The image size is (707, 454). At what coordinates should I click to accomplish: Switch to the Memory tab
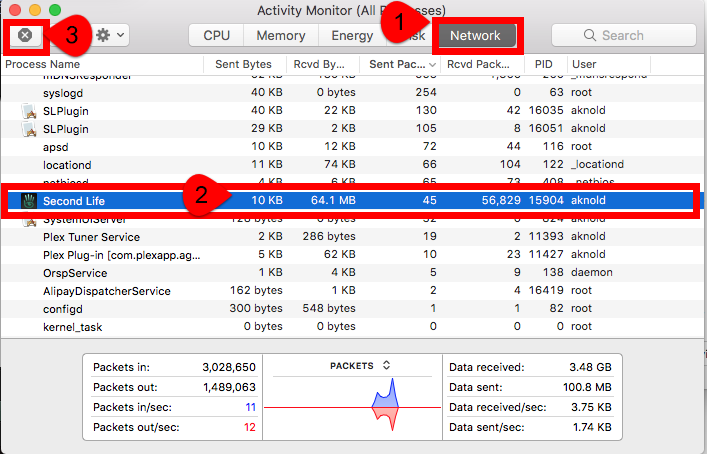coord(281,36)
